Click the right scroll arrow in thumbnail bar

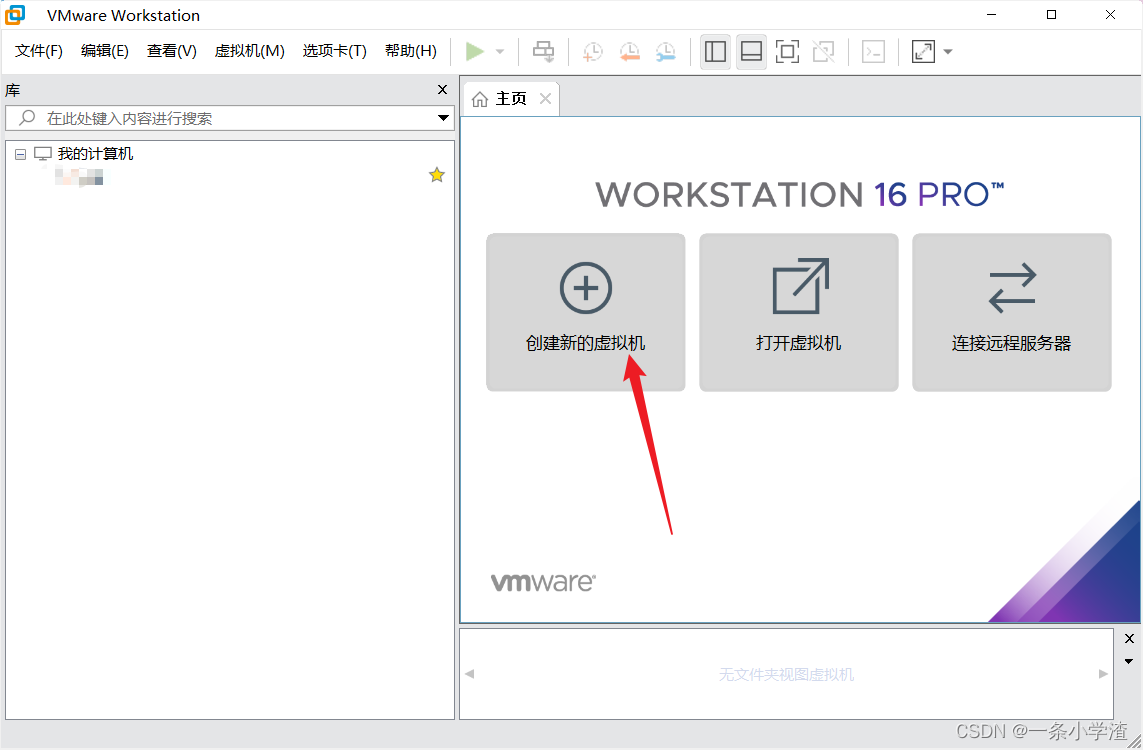coord(1103,674)
